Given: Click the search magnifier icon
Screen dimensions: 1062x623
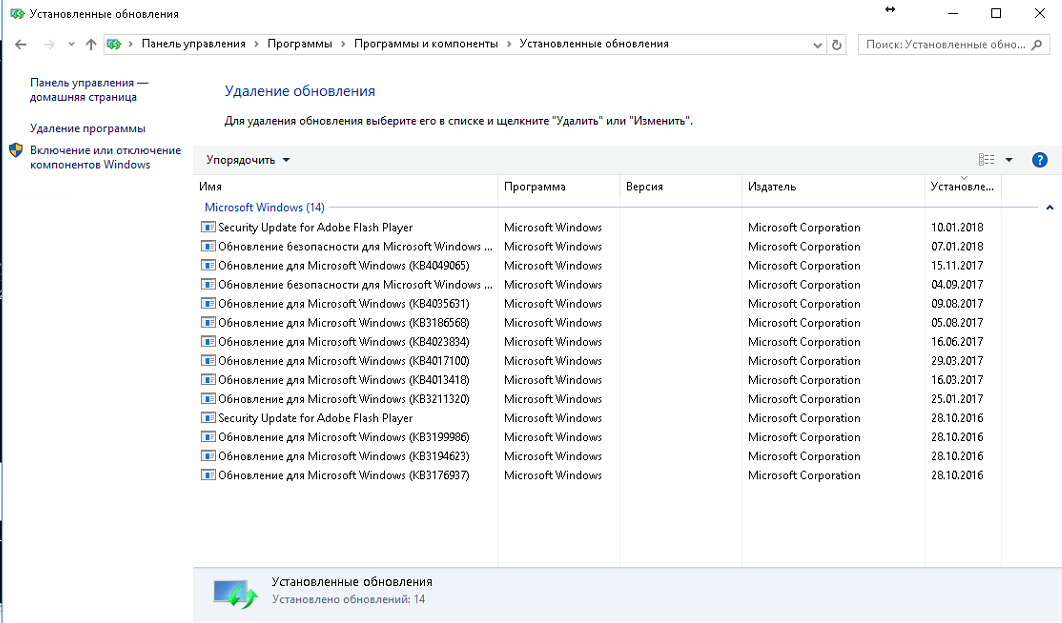Looking at the screenshot, I should tap(1037, 45).
